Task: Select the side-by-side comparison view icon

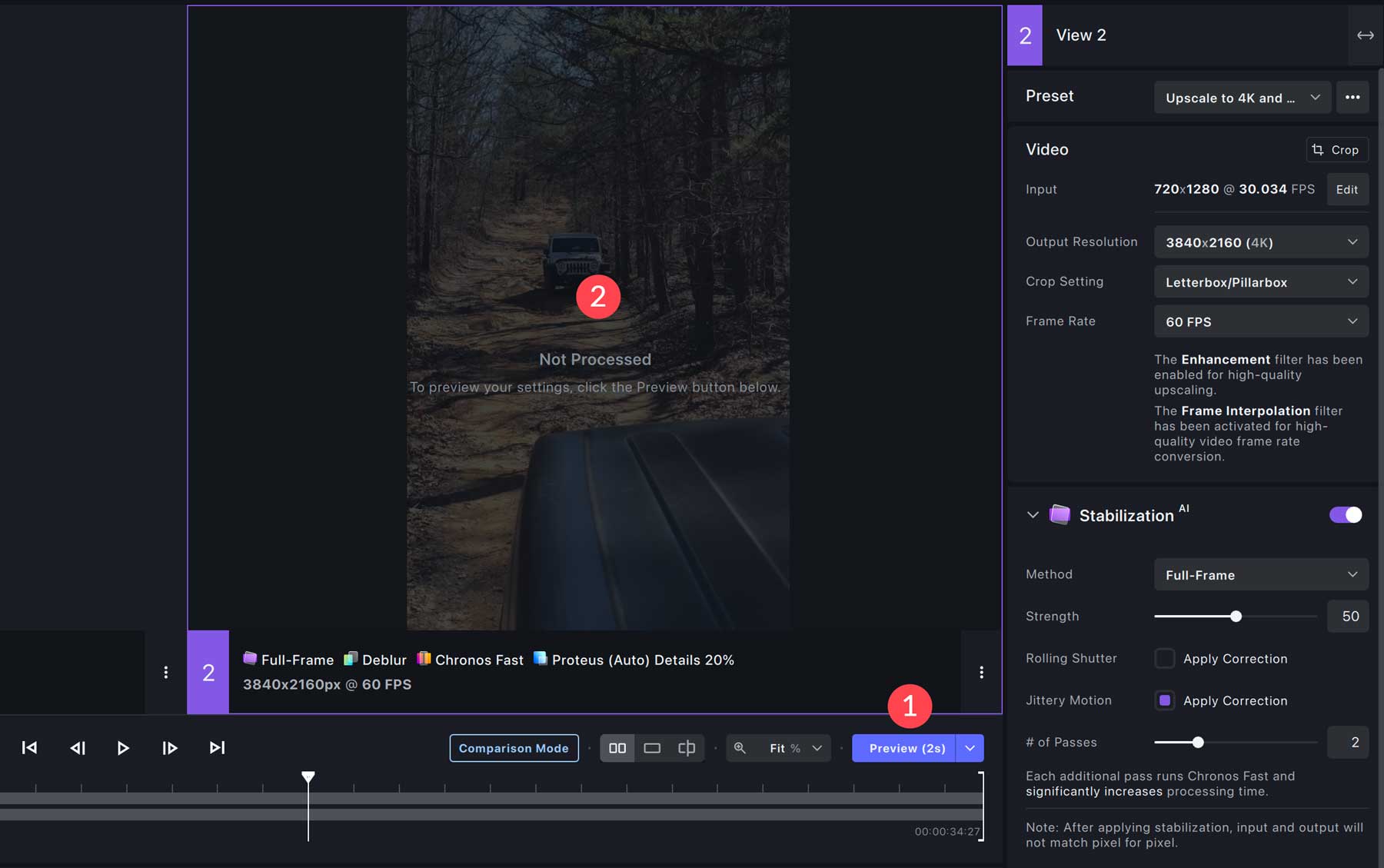Action: pyautogui.click(x=617, y=747)
